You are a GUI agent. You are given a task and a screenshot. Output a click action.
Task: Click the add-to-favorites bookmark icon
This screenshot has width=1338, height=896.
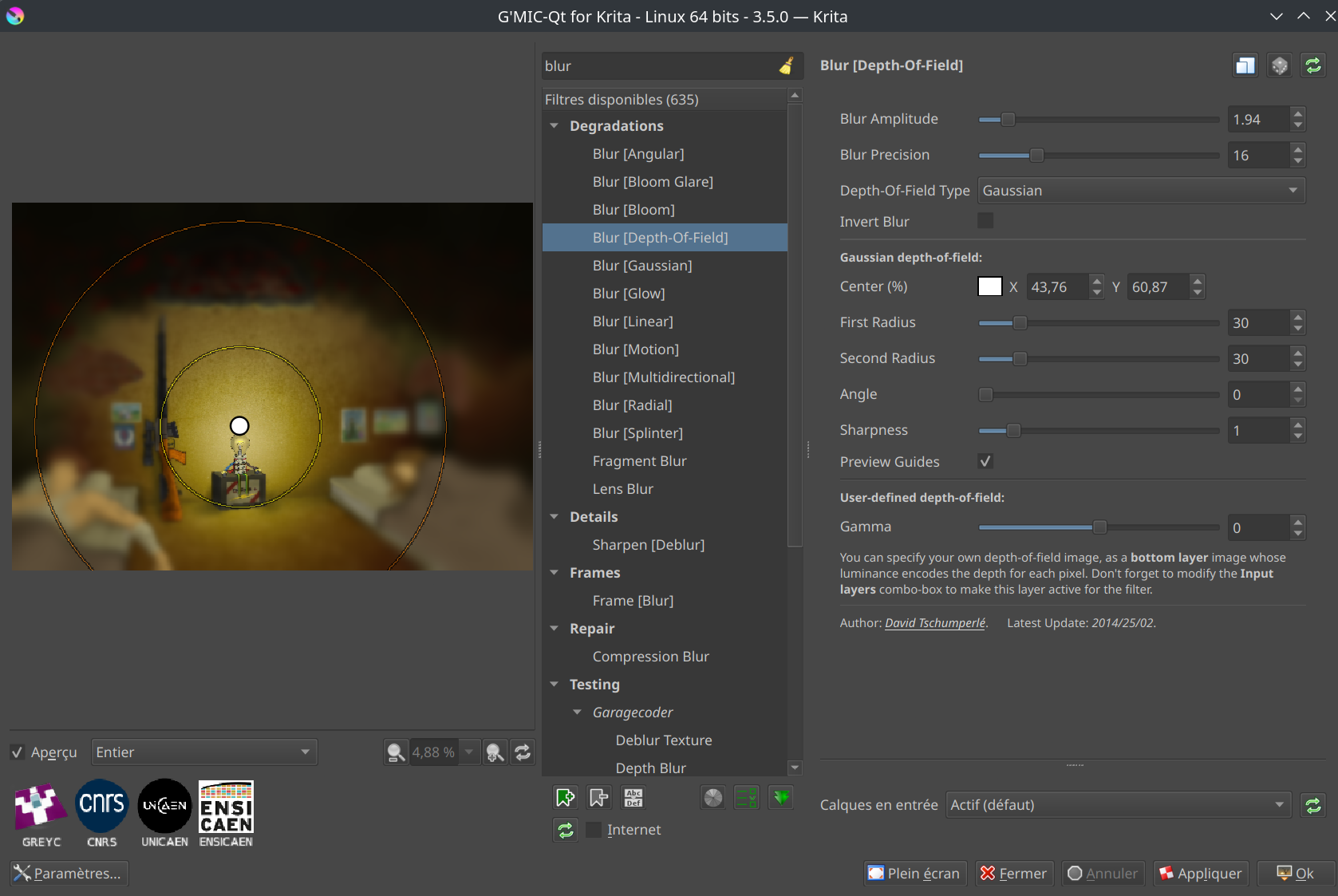pos(565,797)
